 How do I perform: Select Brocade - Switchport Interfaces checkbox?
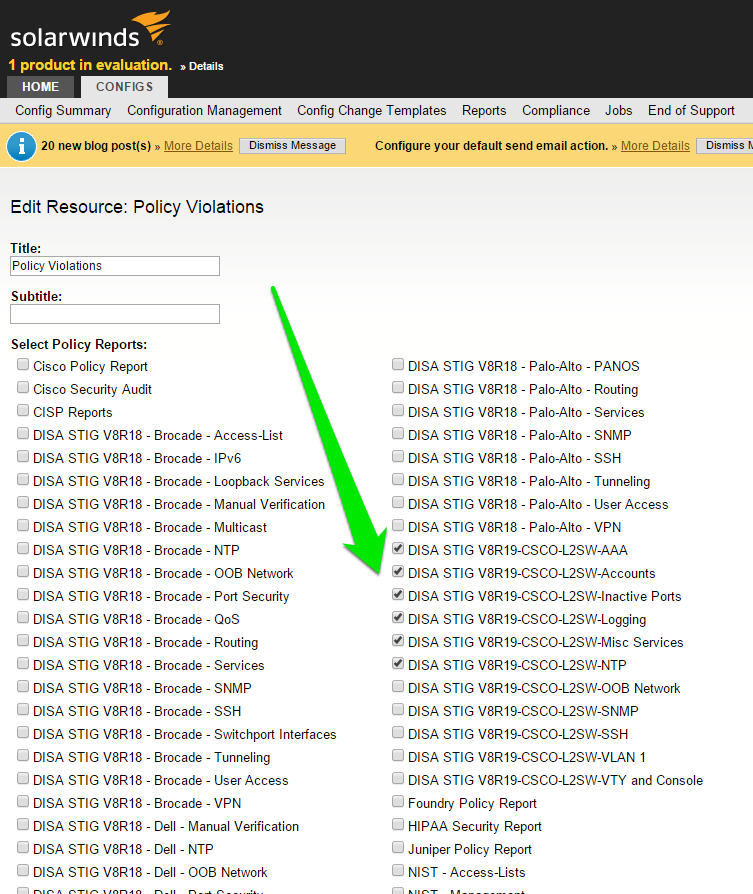pyautogui.click(x=23, y=733)
